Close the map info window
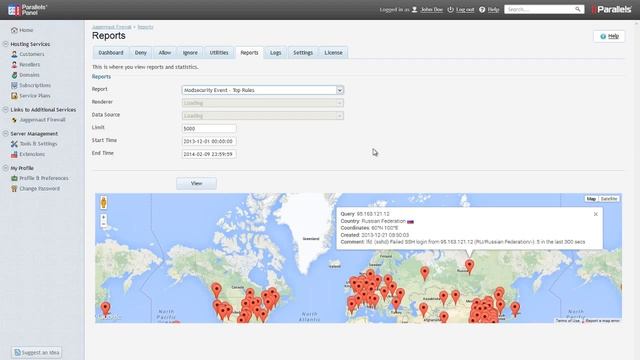This screenshot has height=360, width=640. tap(596, 214)
